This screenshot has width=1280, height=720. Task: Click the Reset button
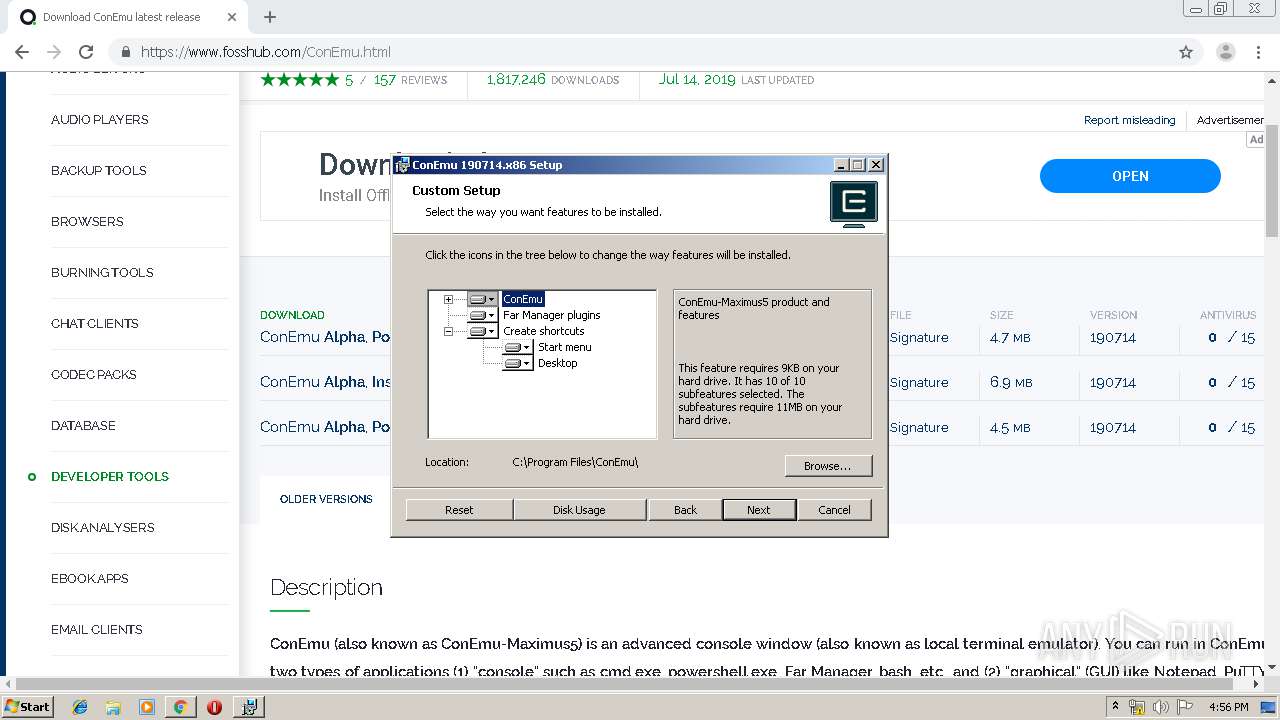[x=459, y=510]
